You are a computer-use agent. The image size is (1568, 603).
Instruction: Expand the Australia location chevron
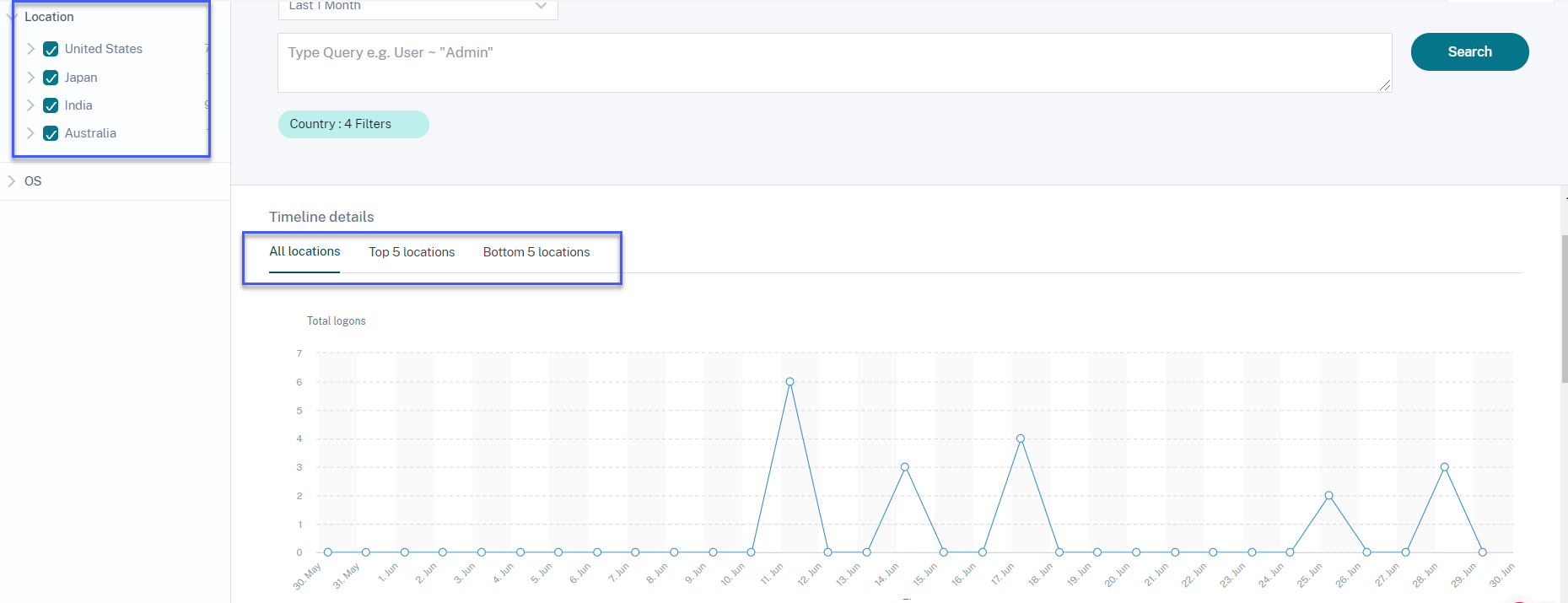30,133
